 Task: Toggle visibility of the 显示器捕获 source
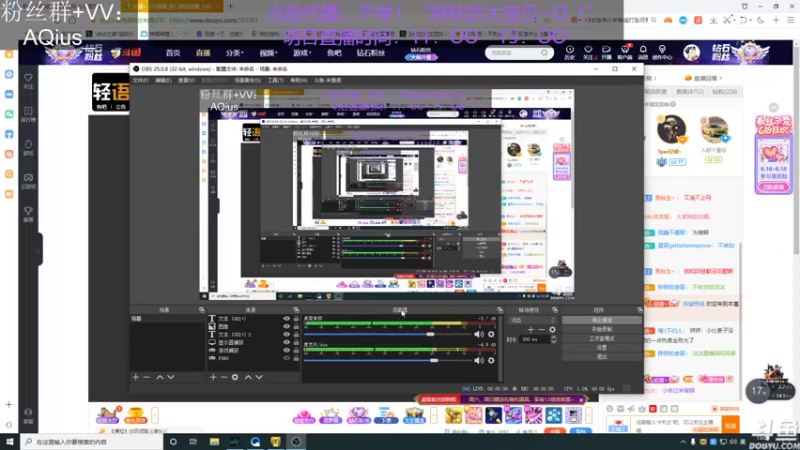(x=286, y=342)
